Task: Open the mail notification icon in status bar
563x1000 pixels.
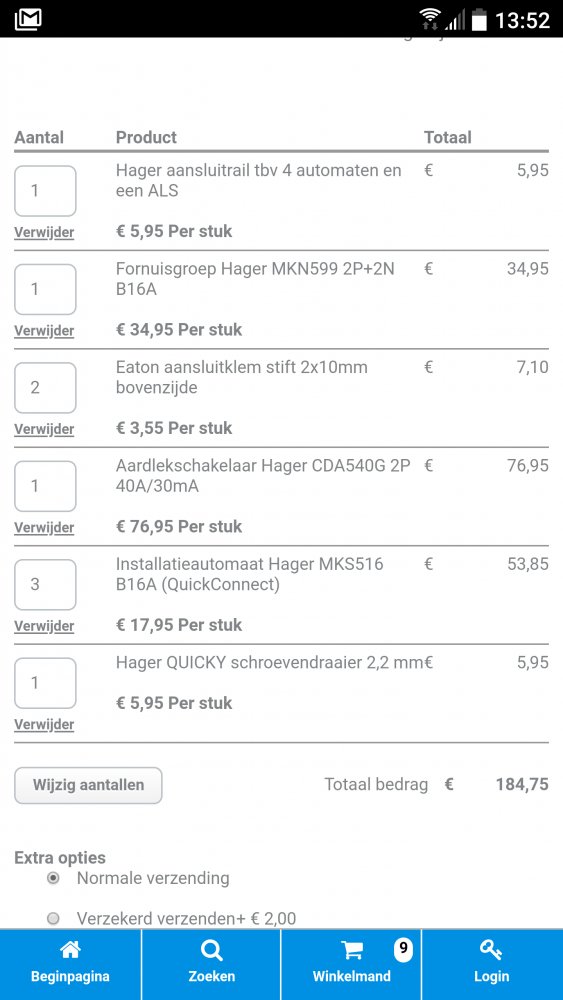Action: [x=27, y=18]
